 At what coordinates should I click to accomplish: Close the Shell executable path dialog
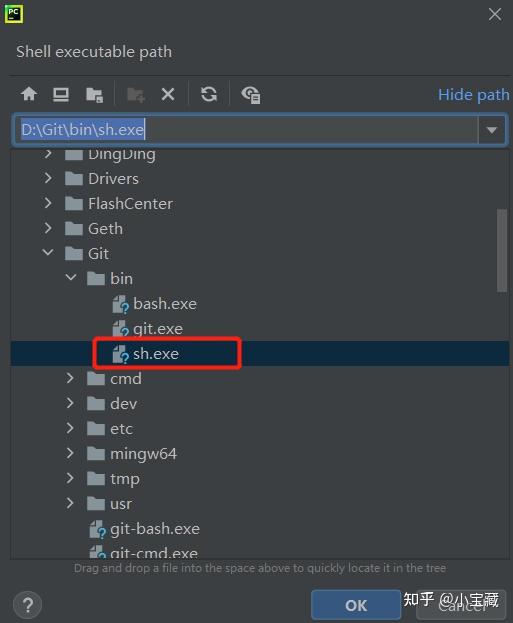pos(495,14)
